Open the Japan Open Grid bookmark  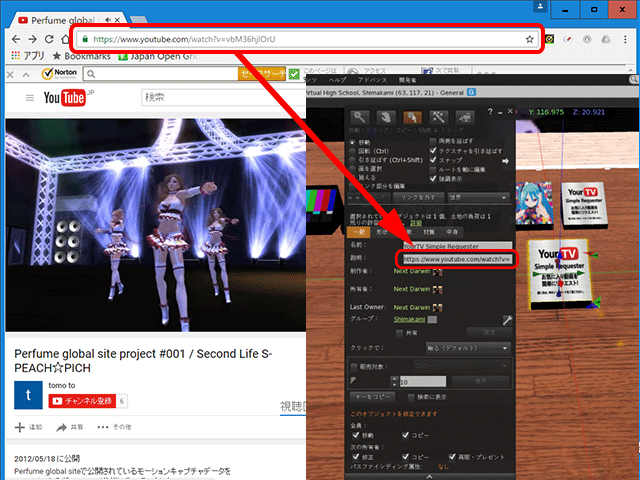158,56
